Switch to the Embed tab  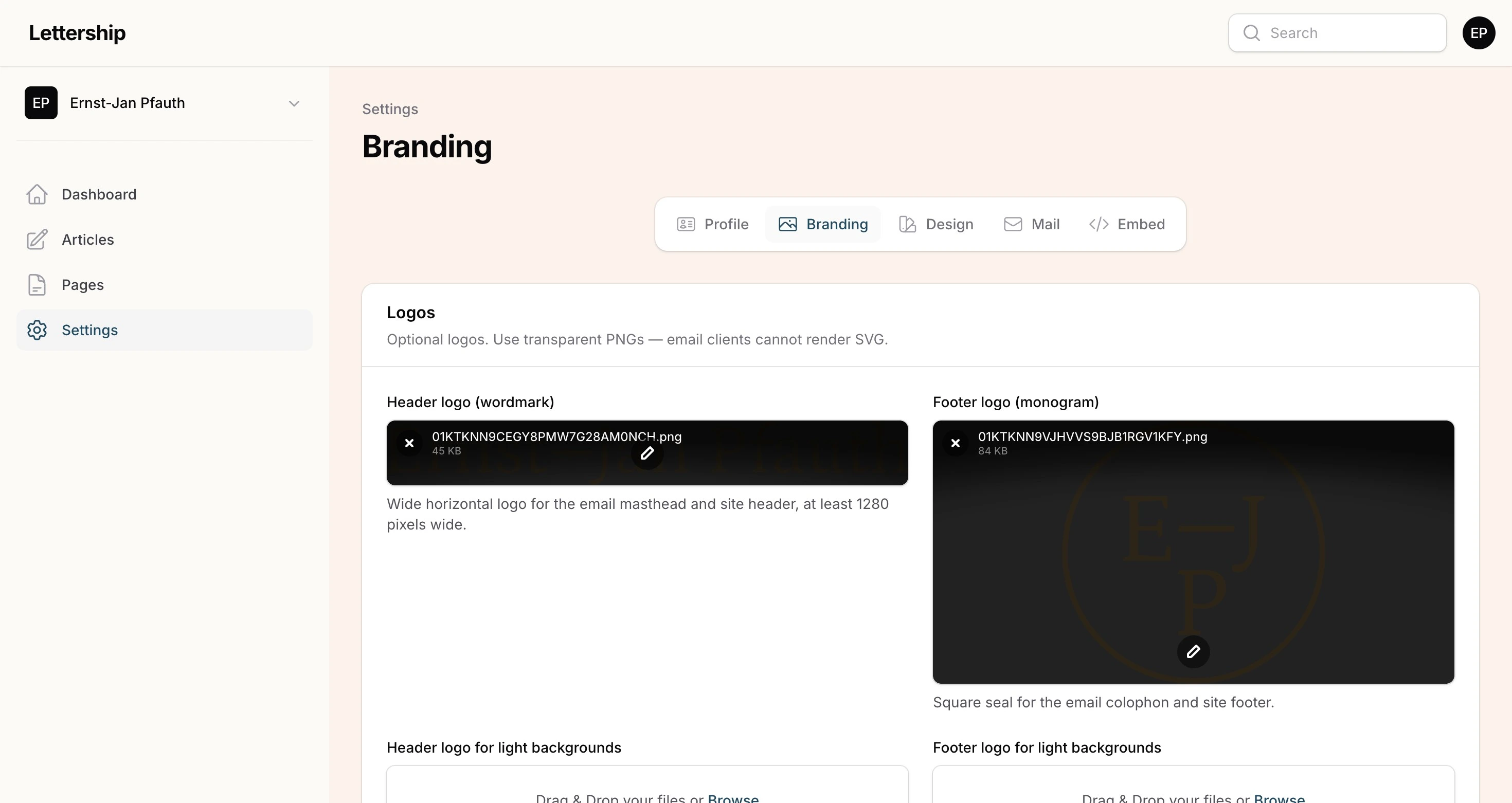click(1127, 224)
